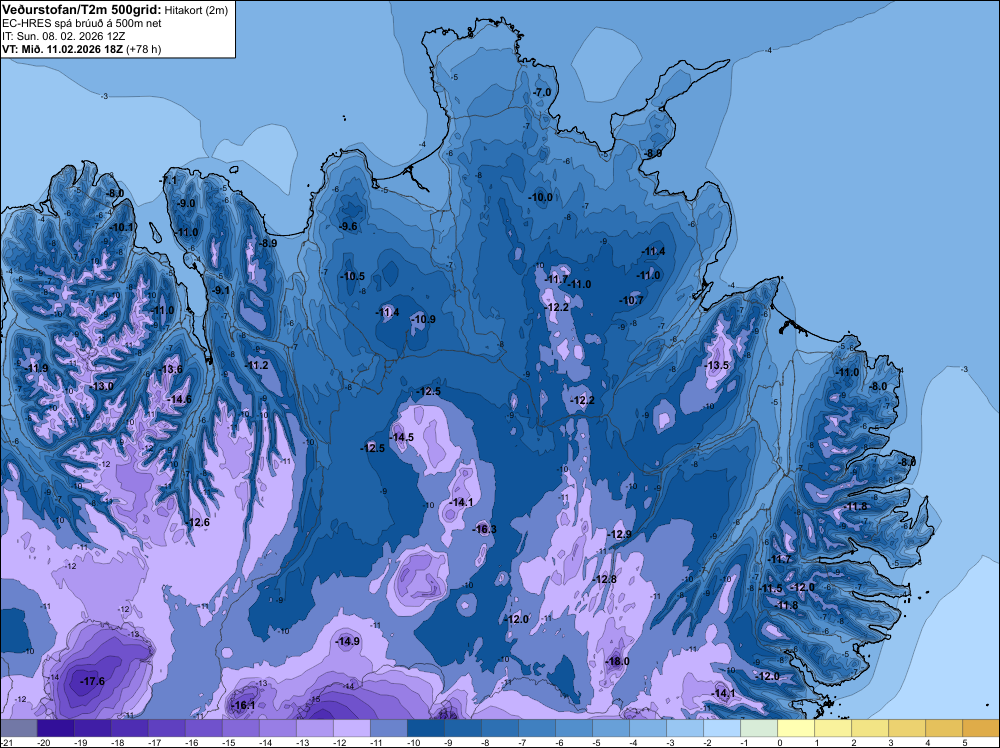The height and width of the screenshot is (748, 1000).
Task: Click the -10.7 temperature value
Action: pos(631,300)
